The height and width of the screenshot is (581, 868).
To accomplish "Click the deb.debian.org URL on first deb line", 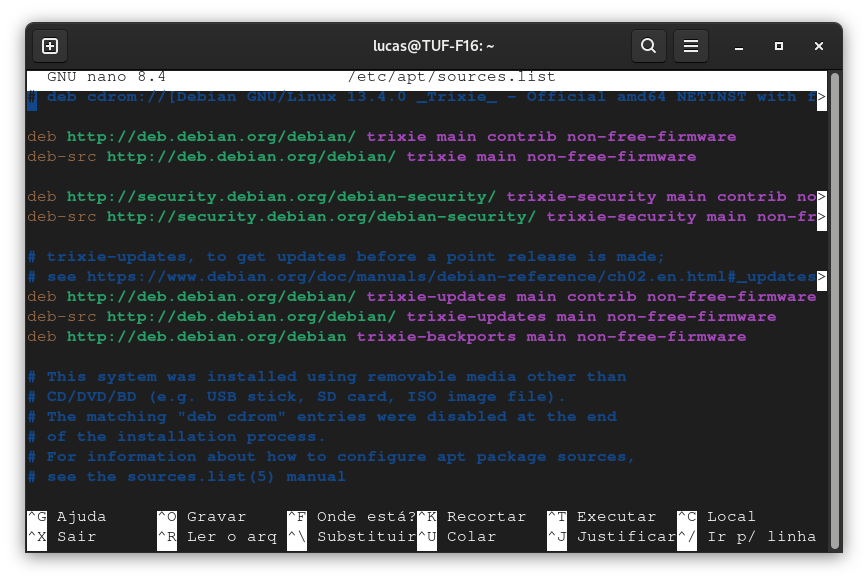I will (211, 137).
